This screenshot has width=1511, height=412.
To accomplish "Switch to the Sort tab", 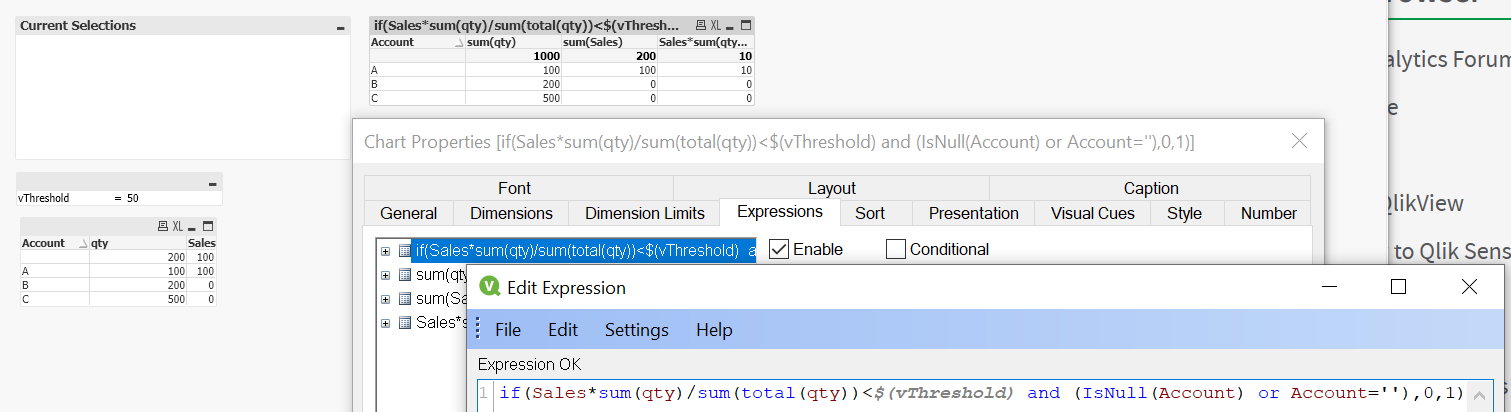I will pos(869,213).
